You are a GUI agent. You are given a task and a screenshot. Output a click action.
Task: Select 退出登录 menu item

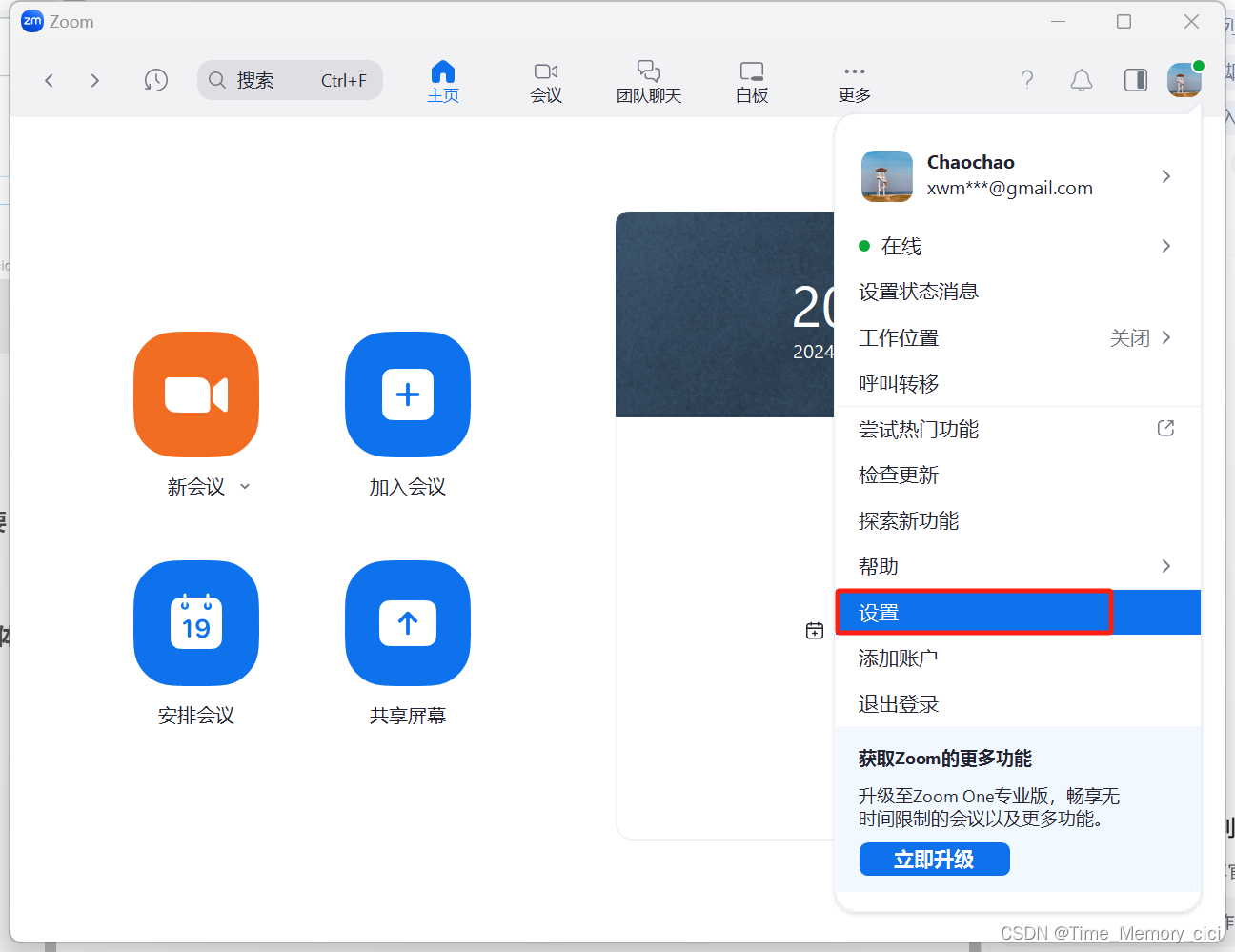click(1017, 703)
